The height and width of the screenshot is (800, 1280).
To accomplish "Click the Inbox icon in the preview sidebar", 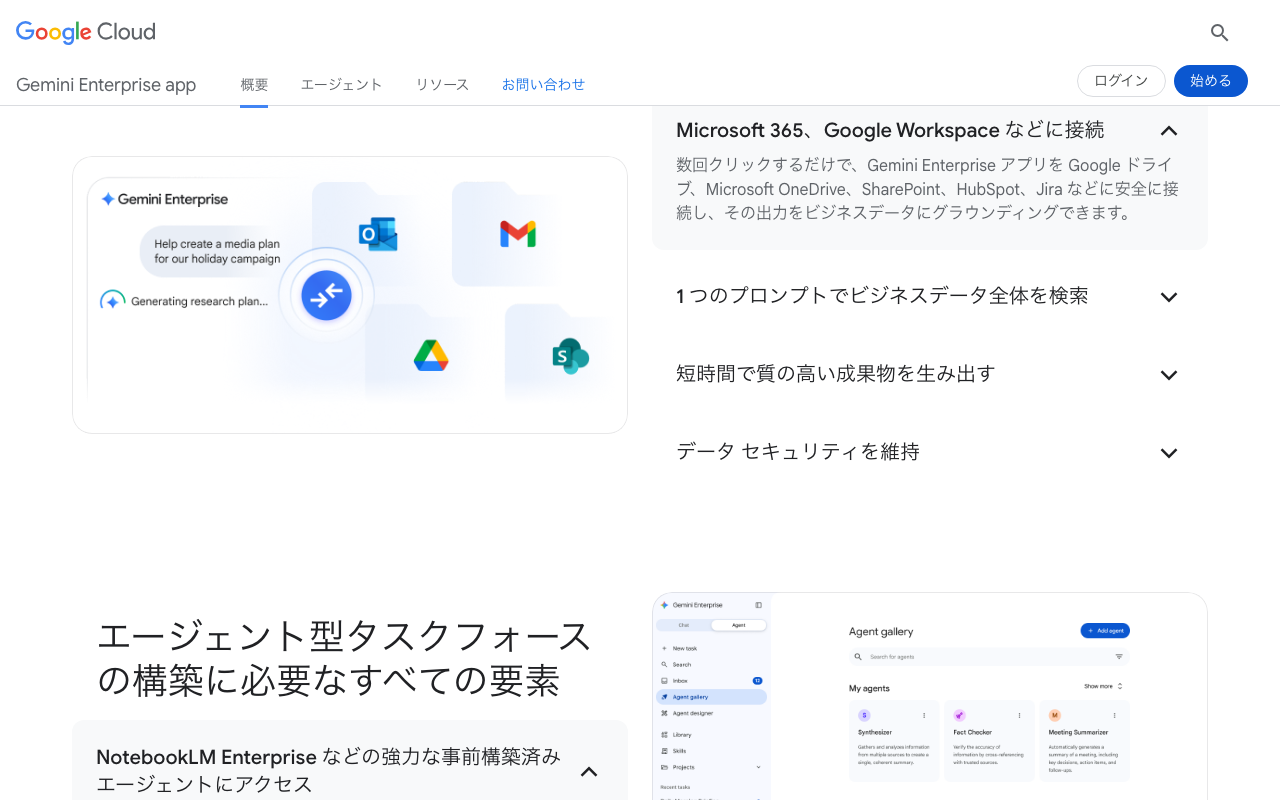I will click(x=664, y=680).
